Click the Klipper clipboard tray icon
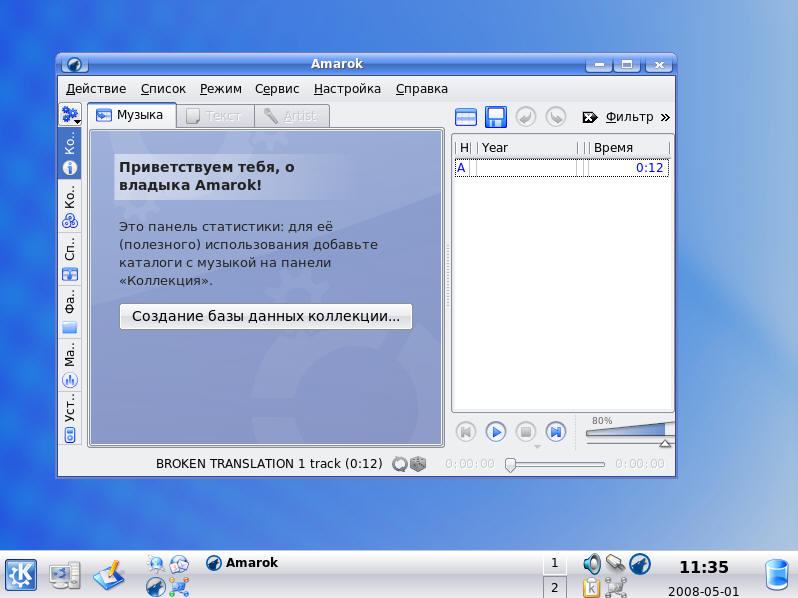 click(x=591, y=587)
